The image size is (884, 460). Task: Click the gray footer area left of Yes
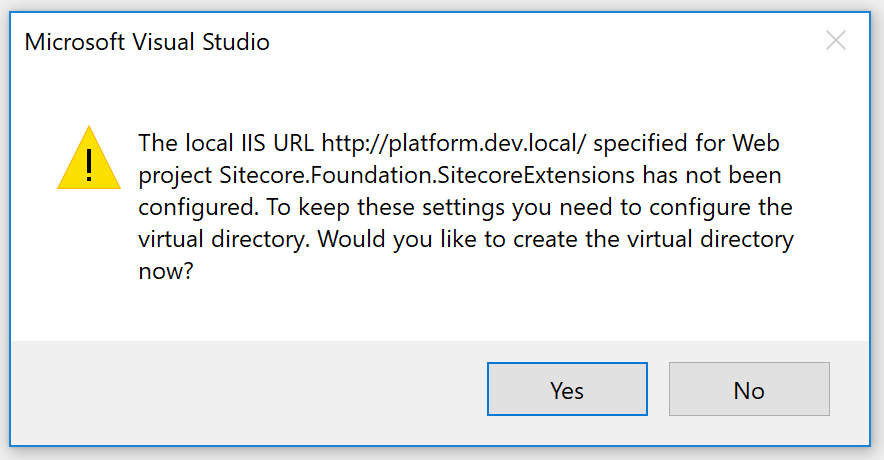[250, 389]
